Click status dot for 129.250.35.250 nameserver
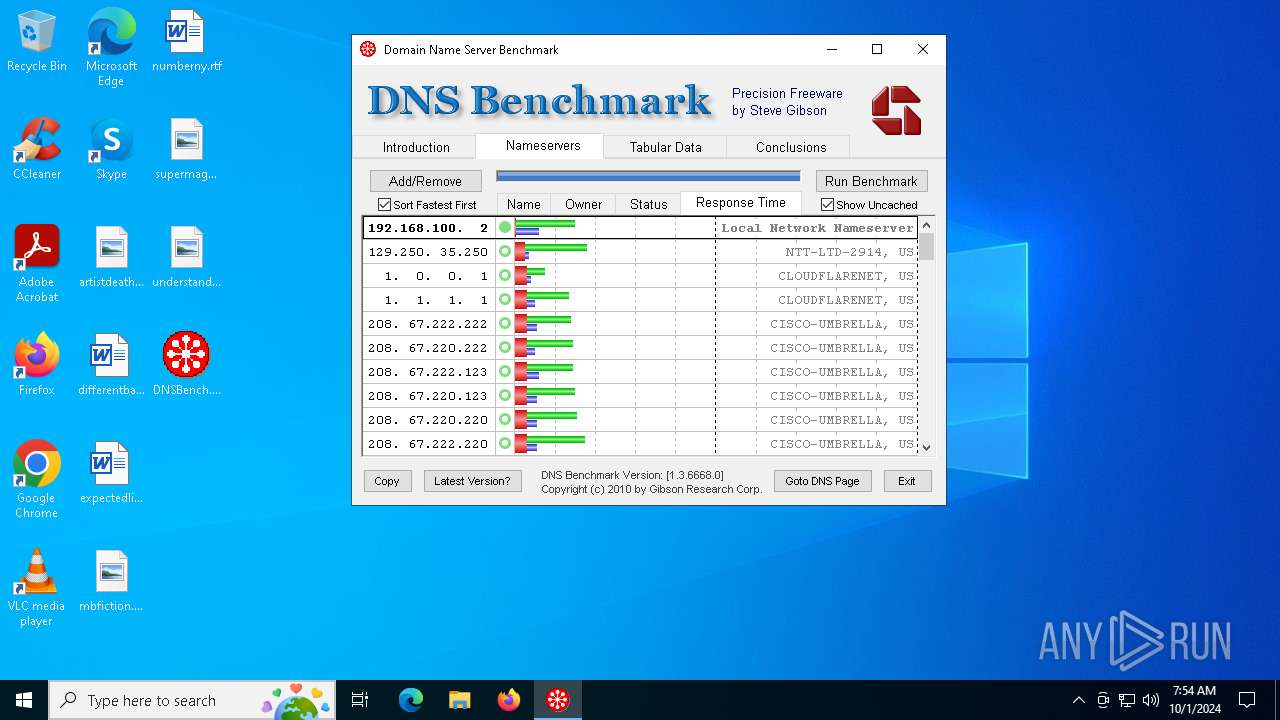This screenshot has width=1280, height=720. (x=505, y=252)
